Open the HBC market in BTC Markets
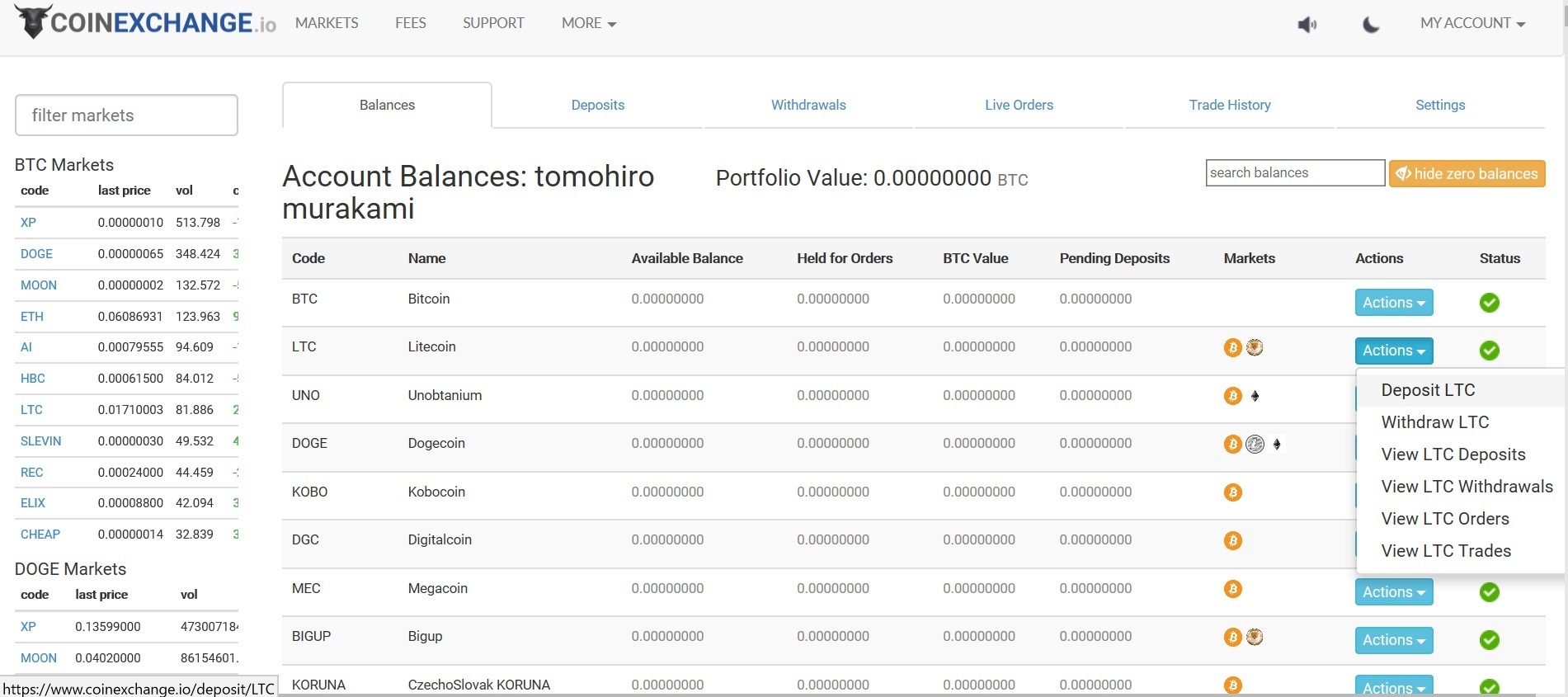1568x697 pixels. [33, 379]
